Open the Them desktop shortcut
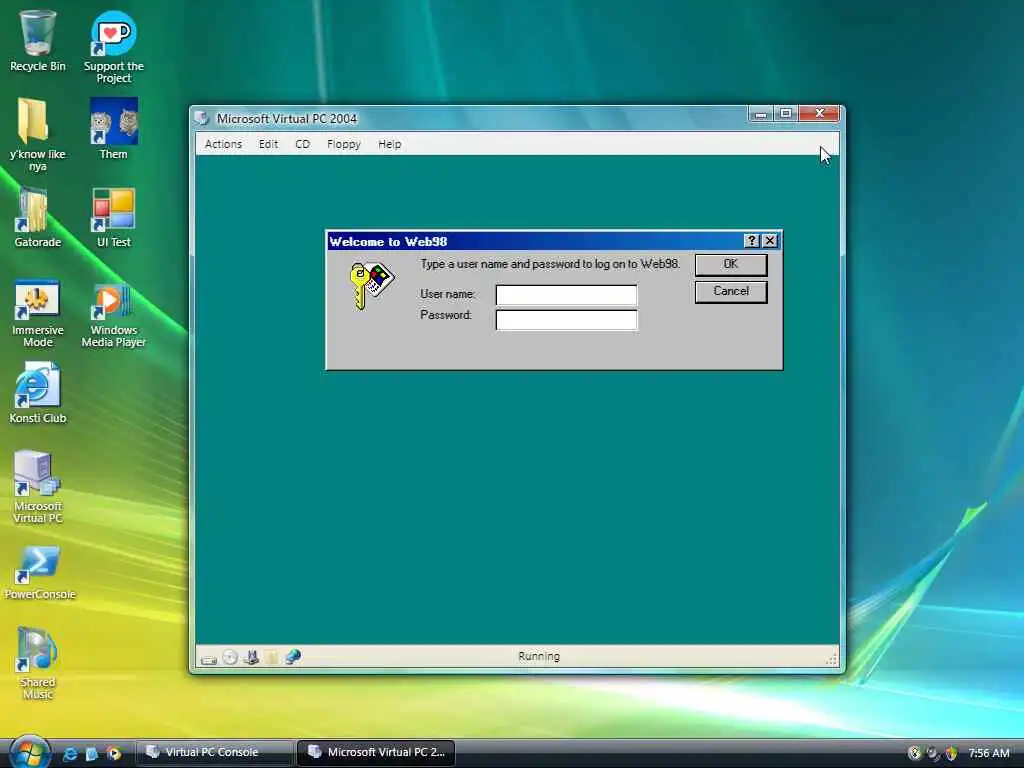The image size is (1024, 768). pyautogui.click(x=114, y=129)
